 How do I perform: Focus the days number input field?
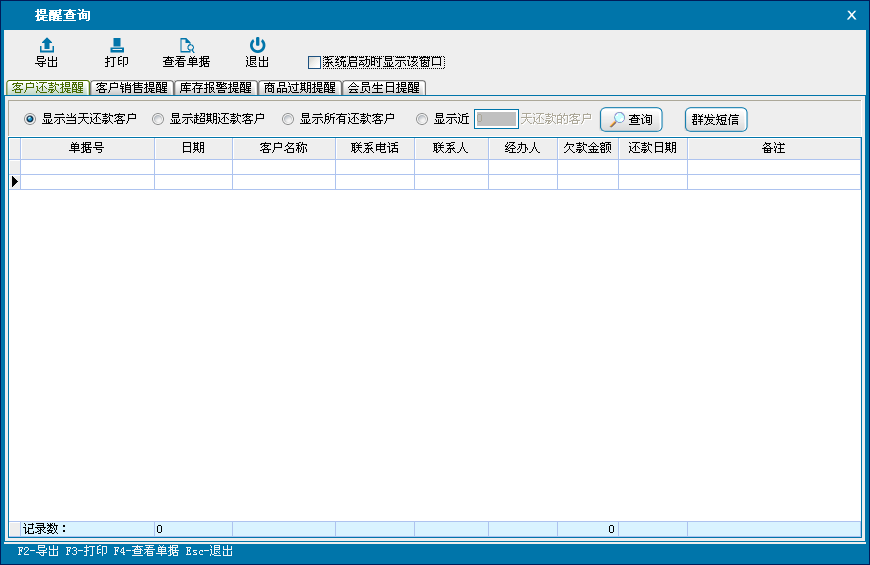pos(496,119)
